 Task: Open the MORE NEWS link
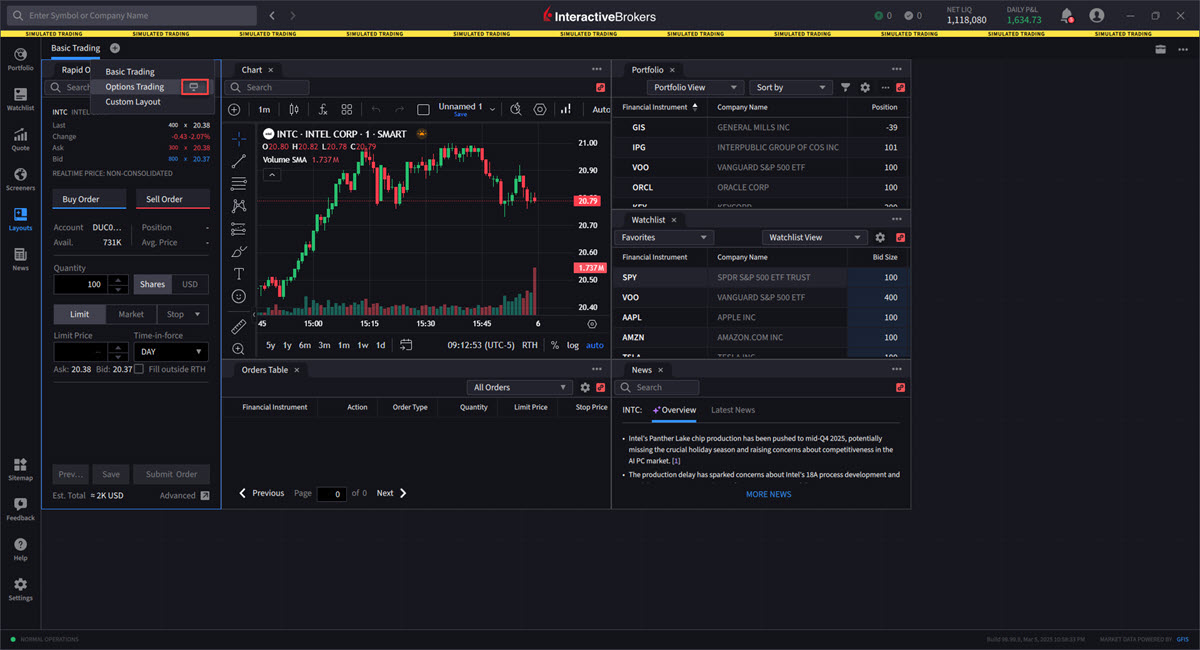click(x=768, y=494)
